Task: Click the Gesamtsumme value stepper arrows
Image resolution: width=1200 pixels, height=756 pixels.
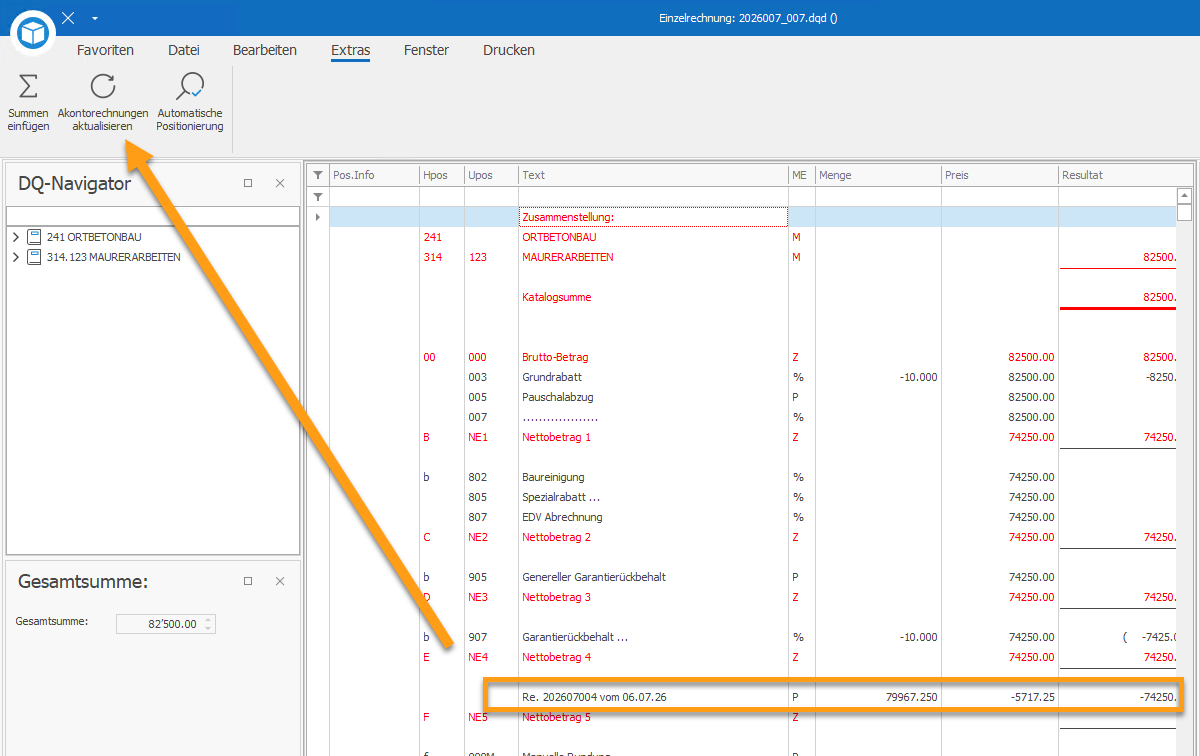Action: coord(208,624)
